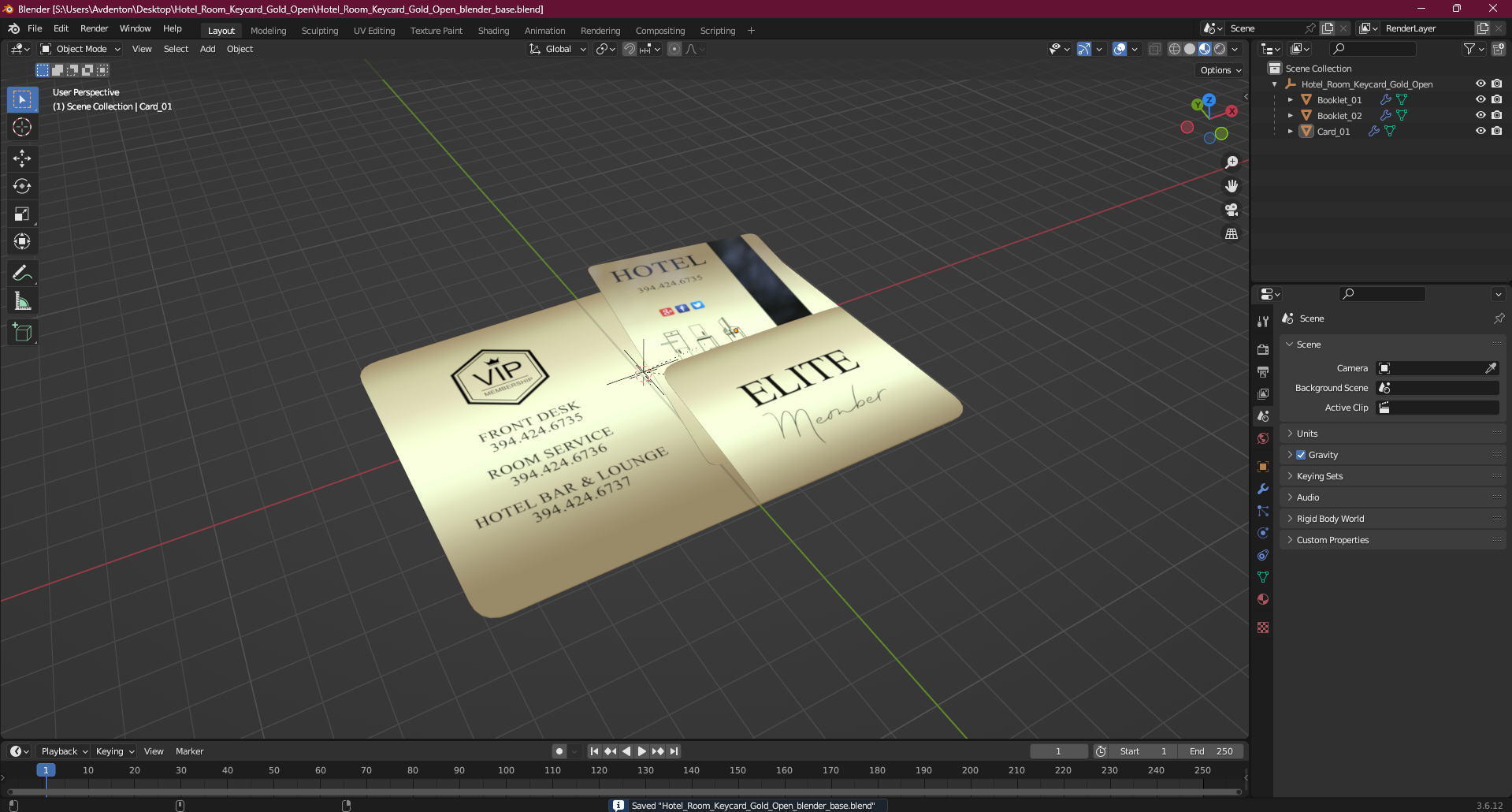This screenshot has height=812, width=1512.
Task: Open Object Data properties tab
Action: (1263, 577)
